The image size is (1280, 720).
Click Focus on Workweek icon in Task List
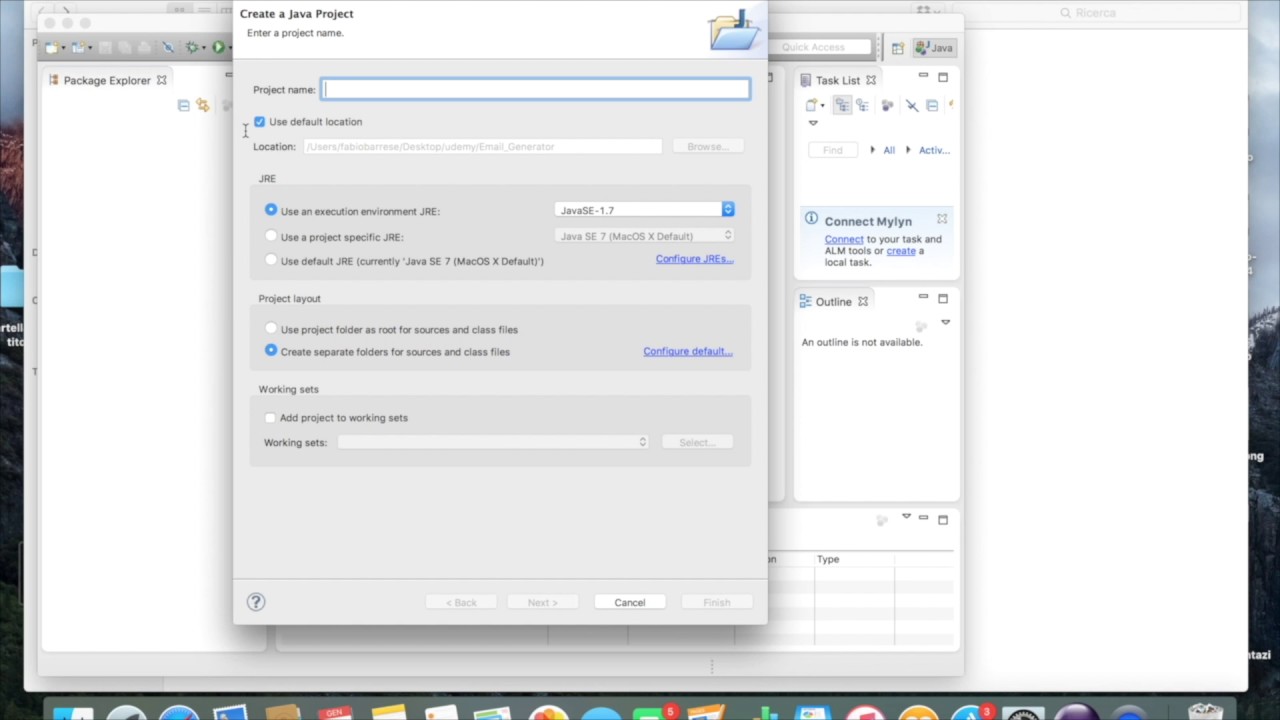887,105
